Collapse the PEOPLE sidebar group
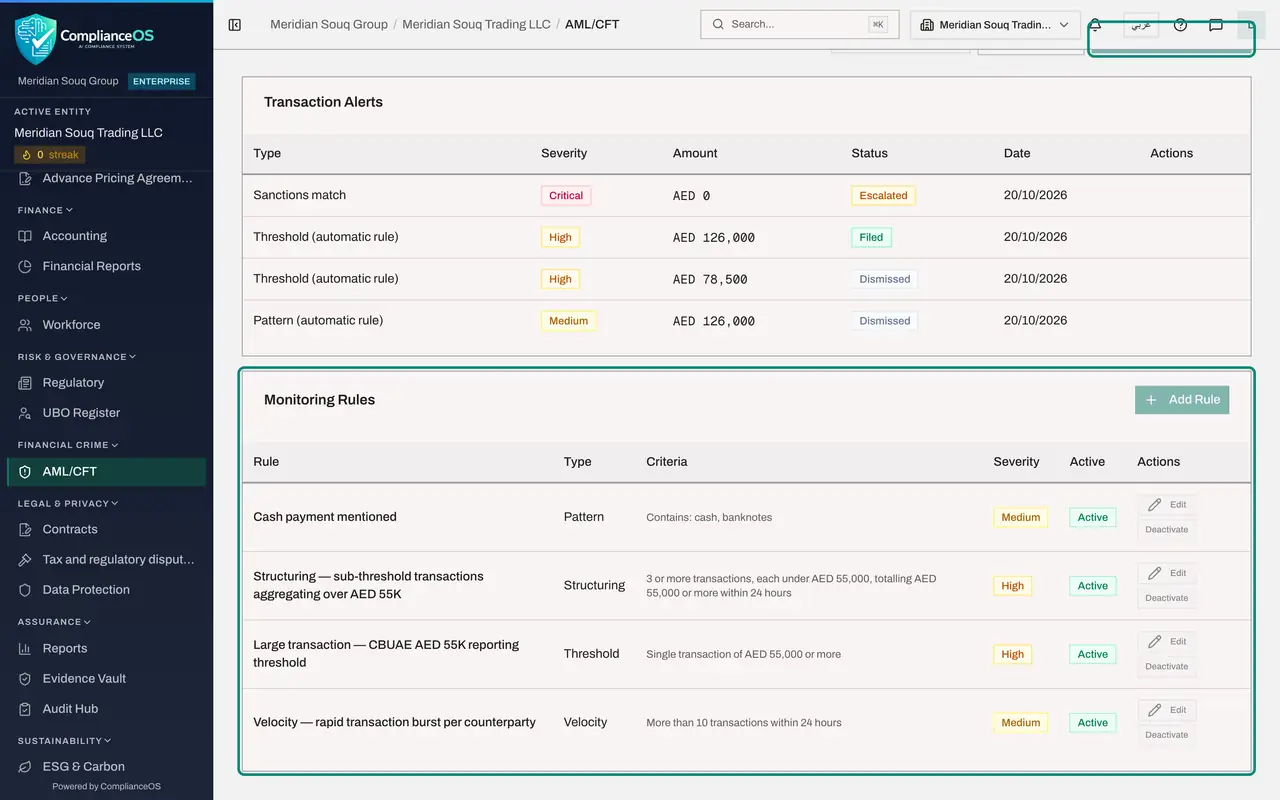 tap(43, 299)
